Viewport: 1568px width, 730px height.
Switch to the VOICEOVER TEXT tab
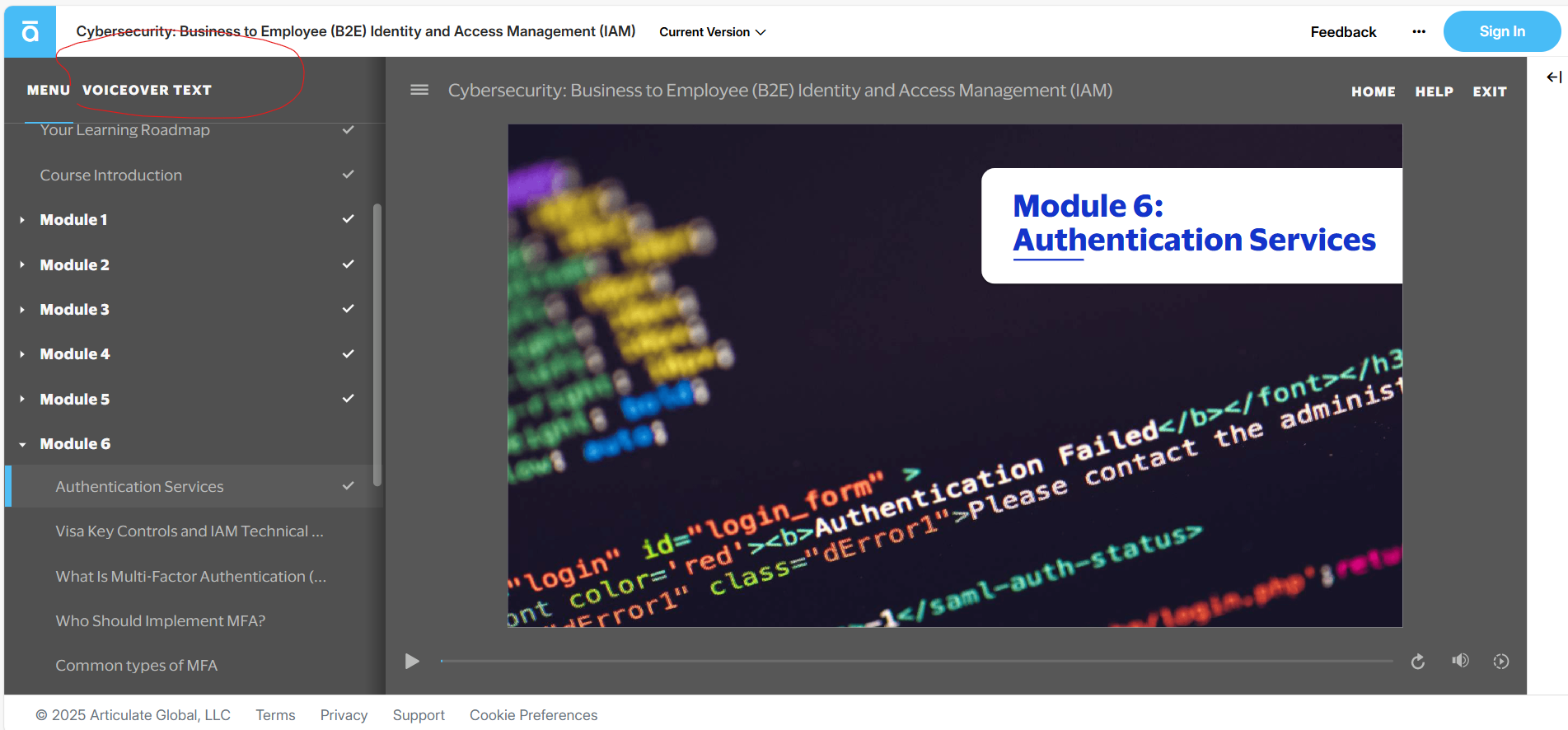pos(147,90)
